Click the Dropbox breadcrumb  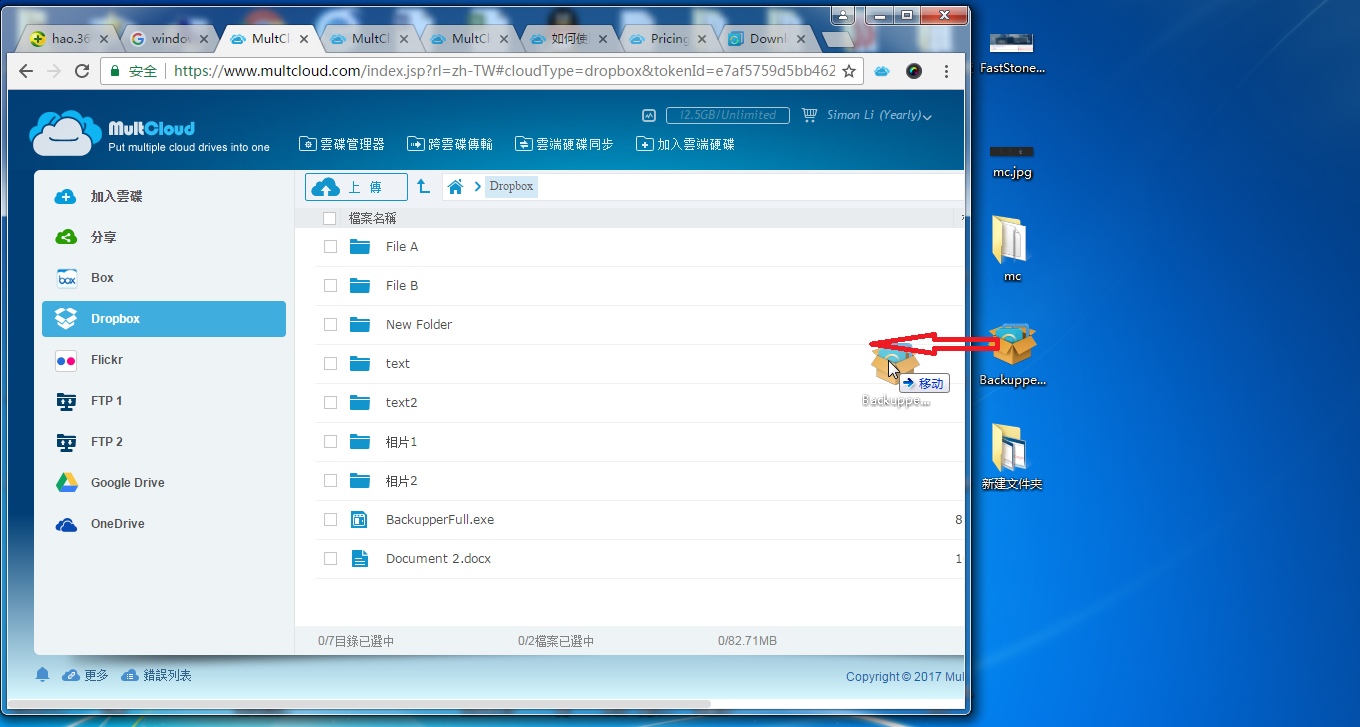point(512,186)
